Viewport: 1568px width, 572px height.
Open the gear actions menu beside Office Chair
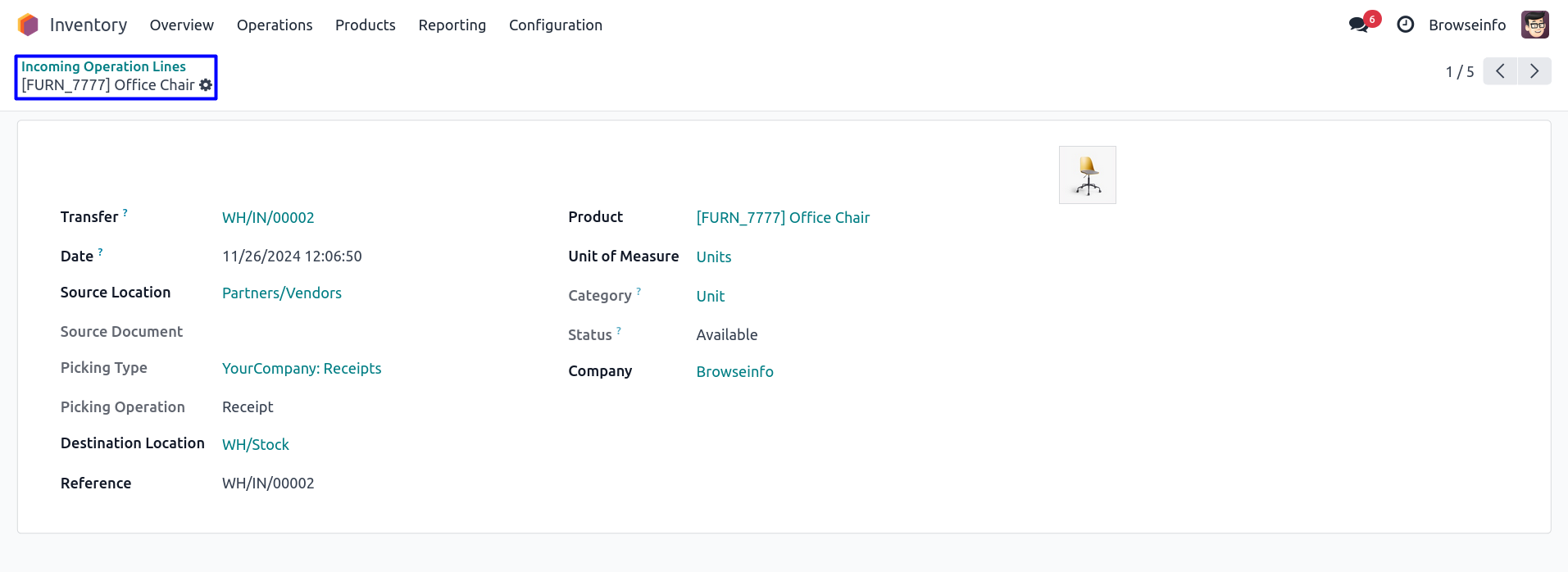[x=206, y=85]
